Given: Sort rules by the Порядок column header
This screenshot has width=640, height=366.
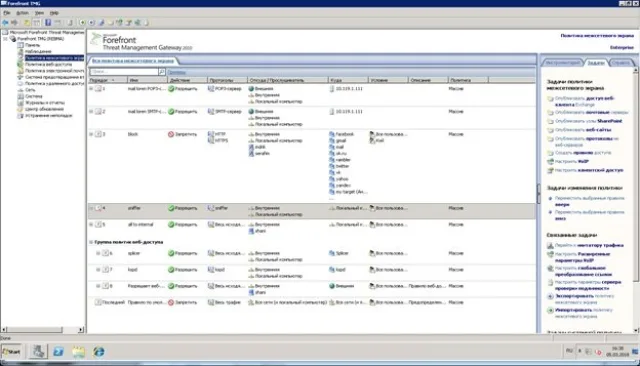Looking at the screenshot, I should click(x=107, y=80).
